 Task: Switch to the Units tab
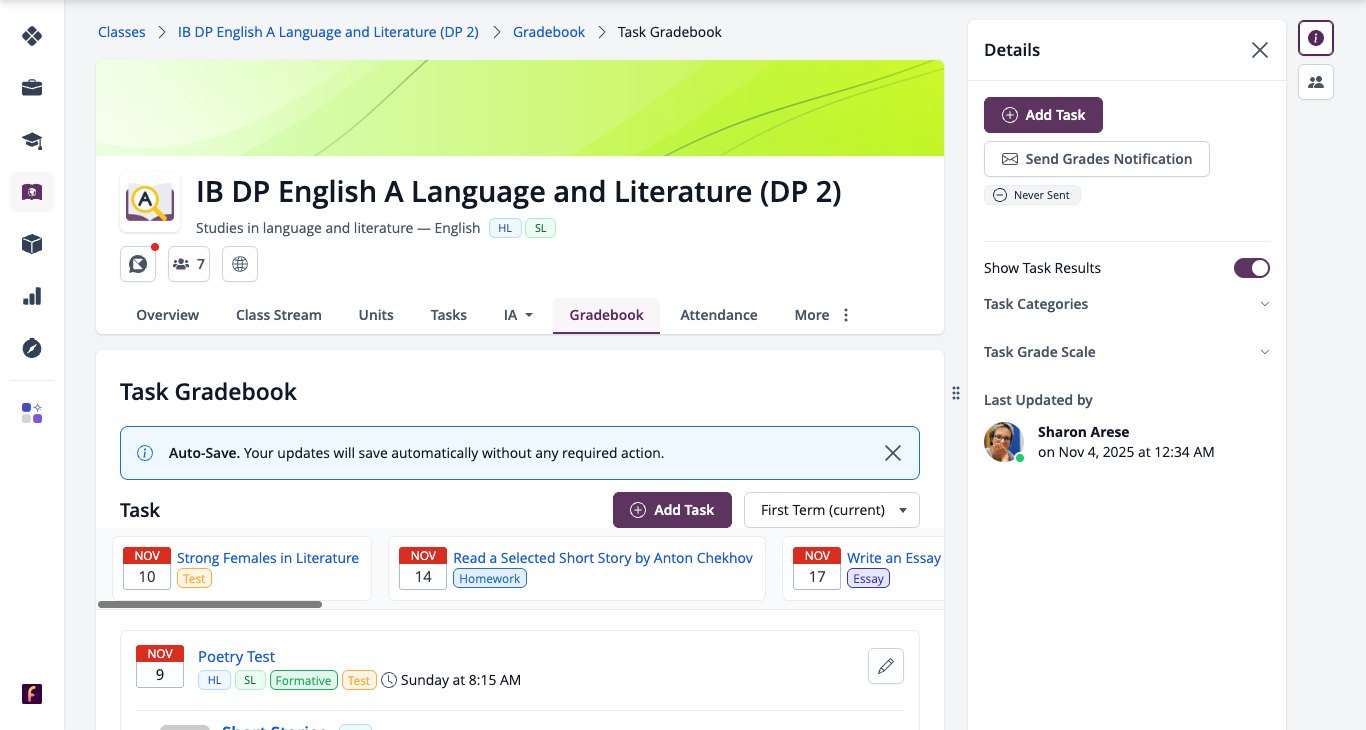coord(376,315)
